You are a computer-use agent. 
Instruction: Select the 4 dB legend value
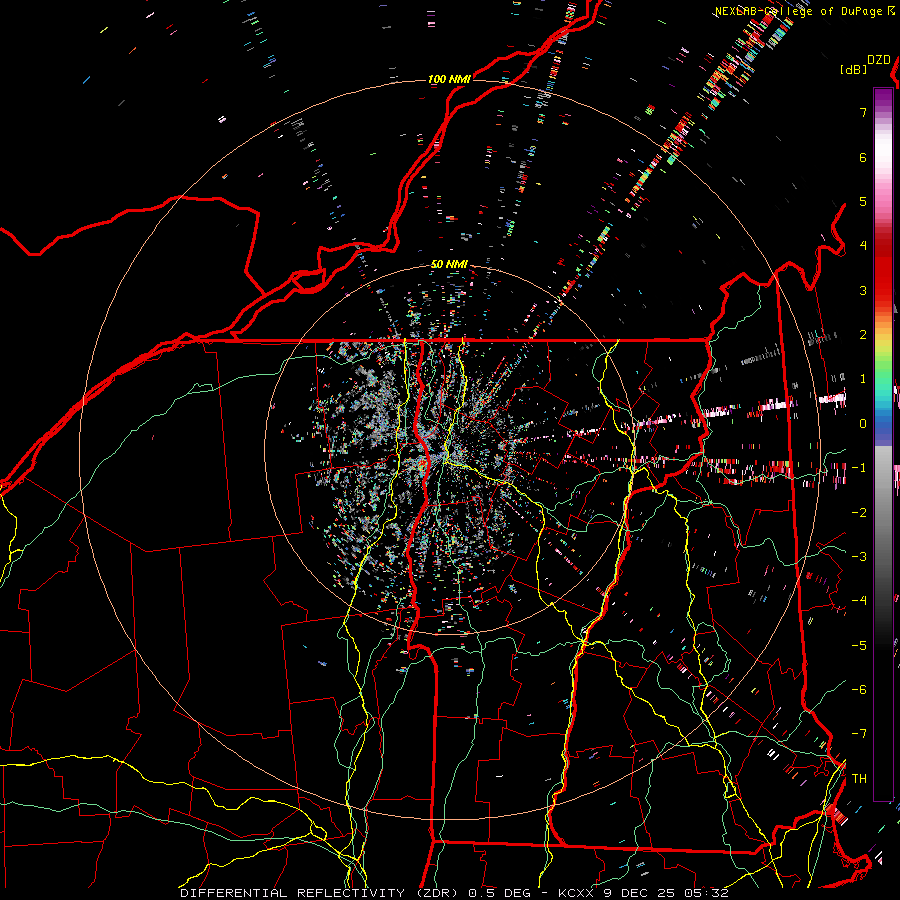pyautogui.click(x=863, y=246)
